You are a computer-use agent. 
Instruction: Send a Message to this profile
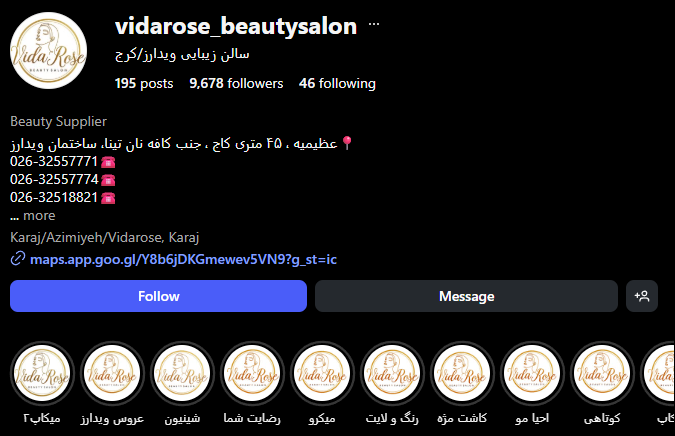pos(466,296)
